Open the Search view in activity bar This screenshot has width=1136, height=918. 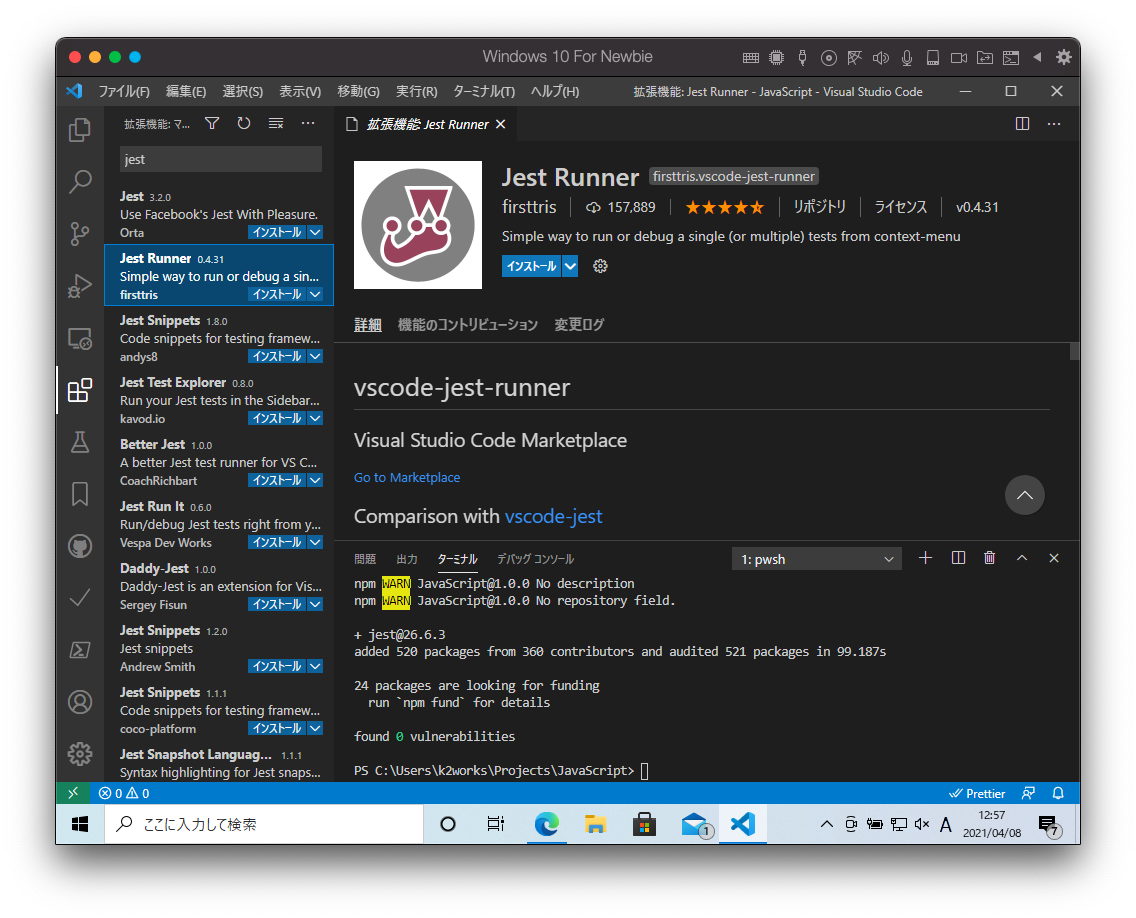(80, 181)
